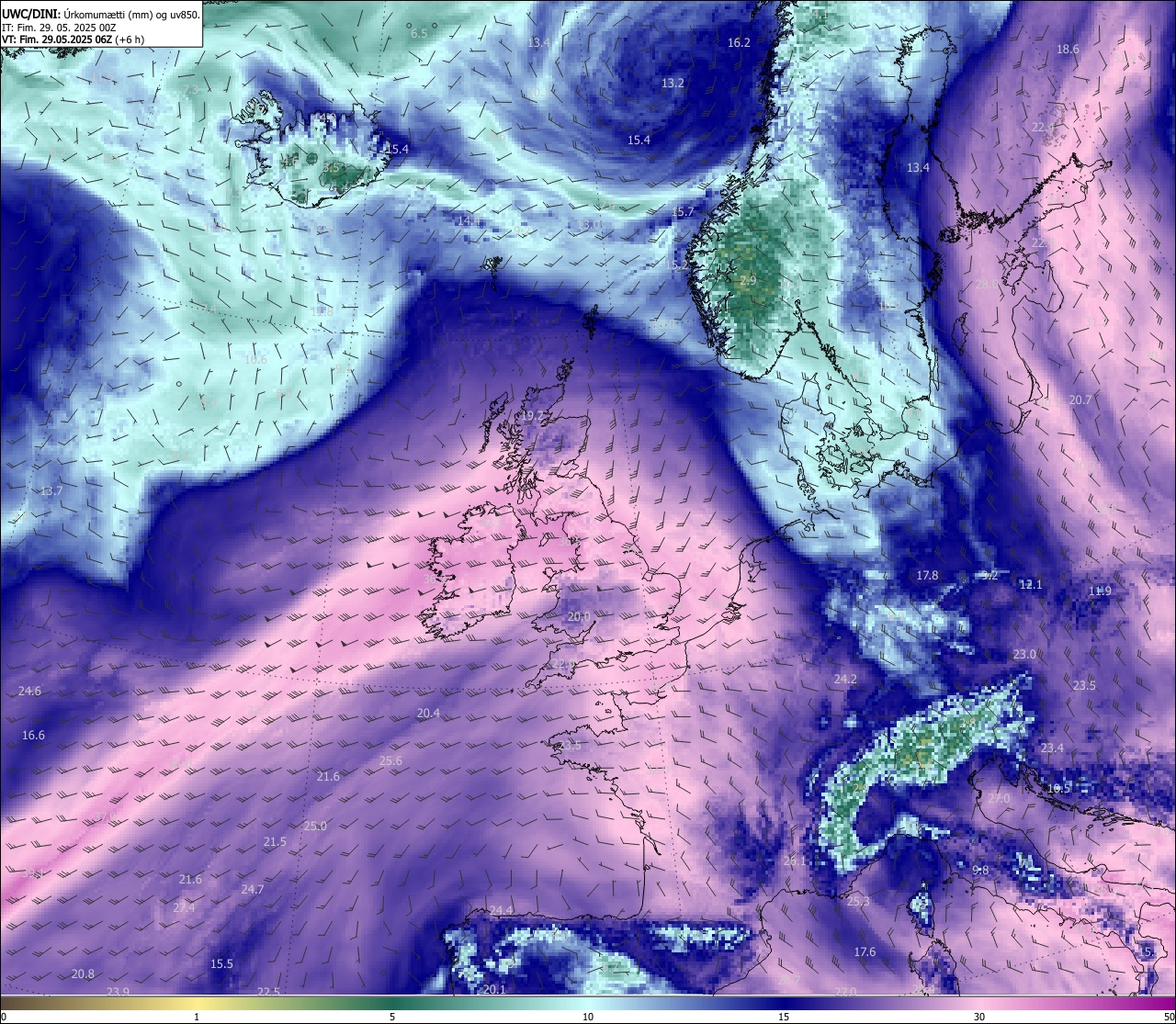Click the 21.5 value label on the map
Image resolution: width=1176 pixels, height=1024 pixels.
(x=275, y=842)
